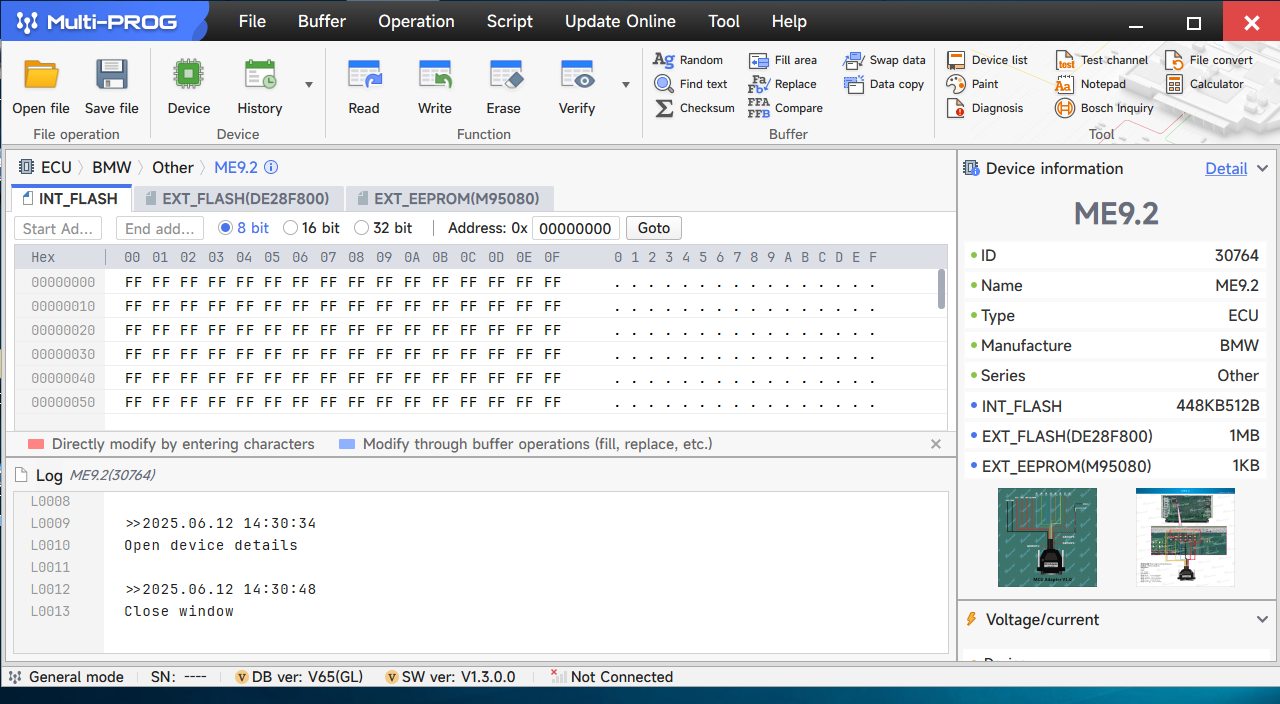
Task: Open the Calculator tool
Action: click(1204, 84)
